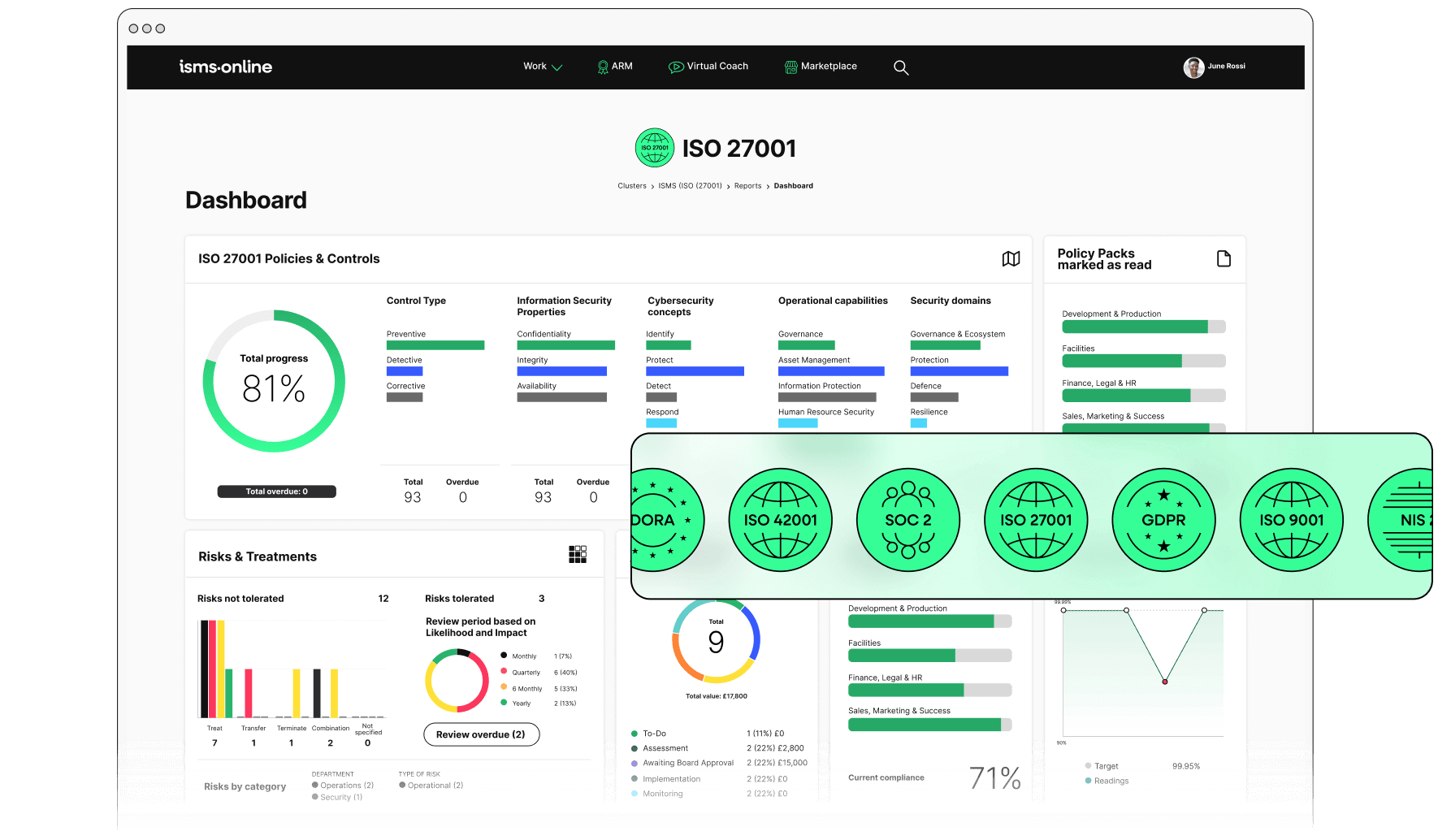Screen dimensions: 1438x840
Task: Click the isms.online logo
Action: (226, 67)
